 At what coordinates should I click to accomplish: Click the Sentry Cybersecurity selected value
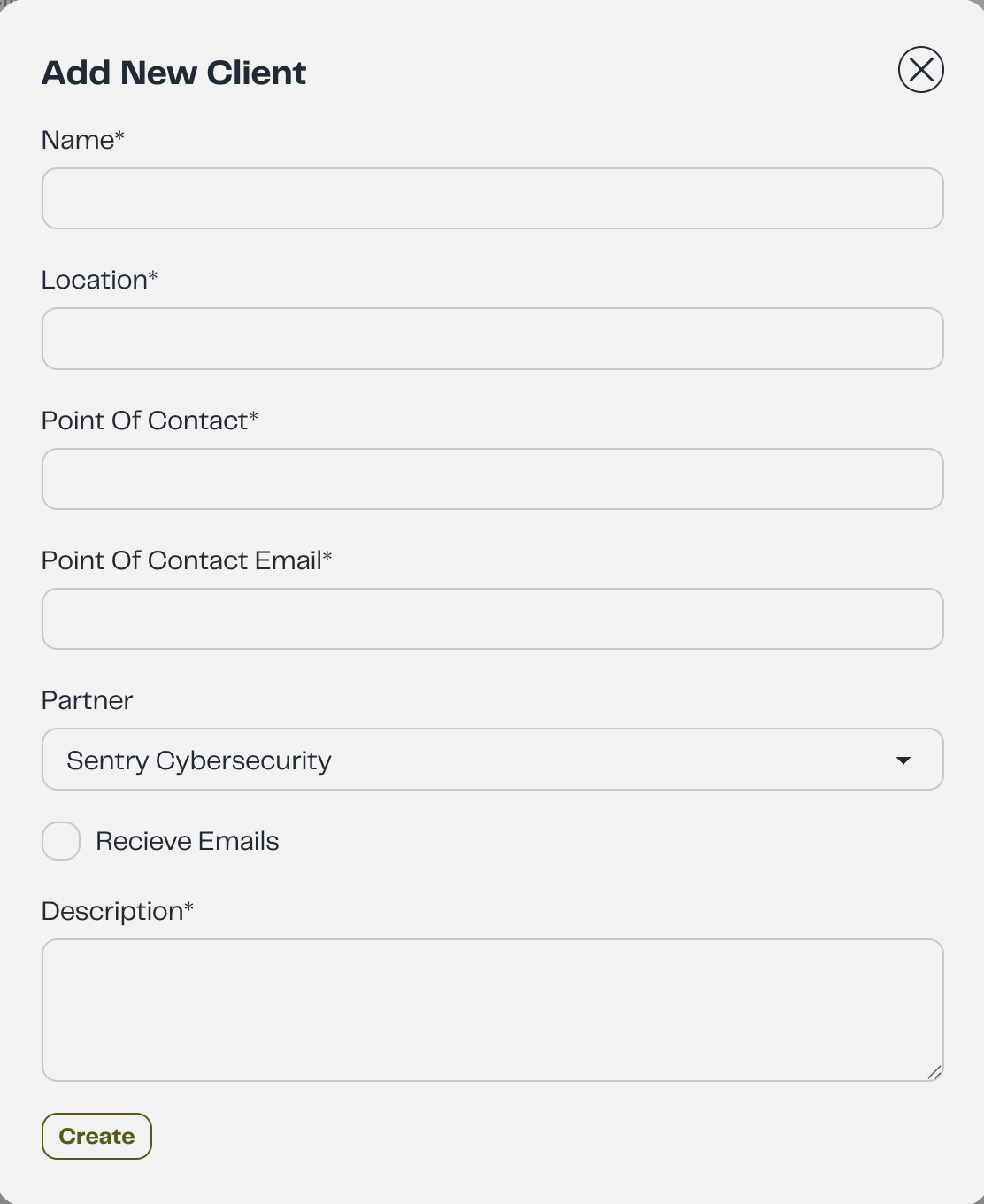199,760
